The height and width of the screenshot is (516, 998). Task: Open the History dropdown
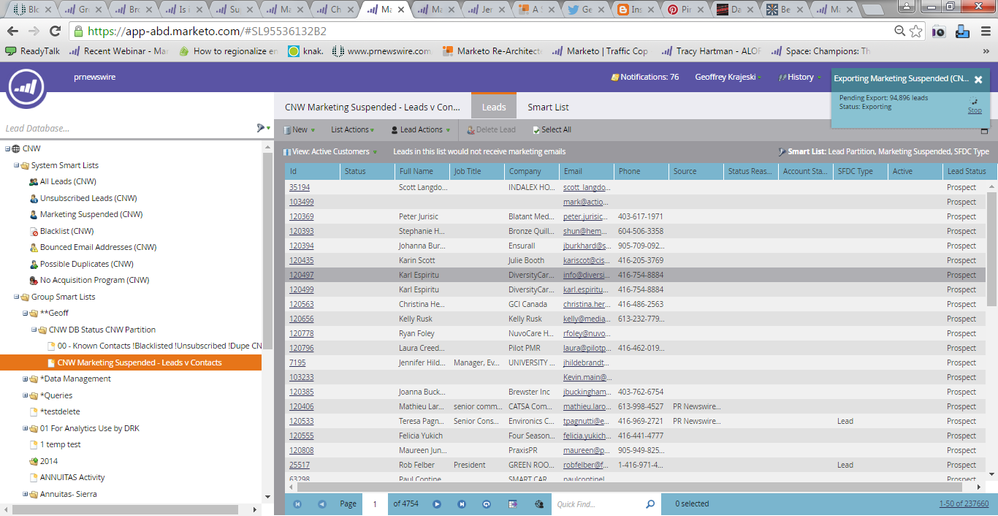pyautogui.click(x=800, y=77)
